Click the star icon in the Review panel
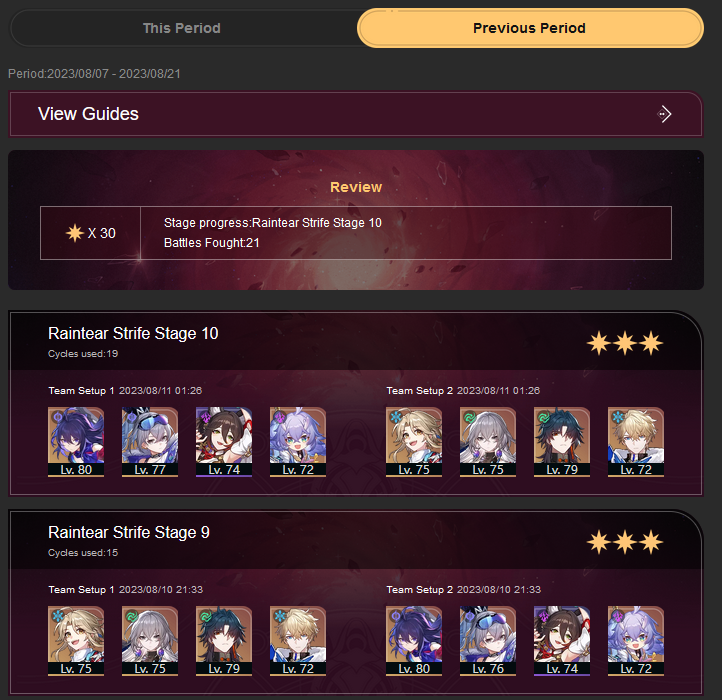The image size is (722, 700). 75,233
